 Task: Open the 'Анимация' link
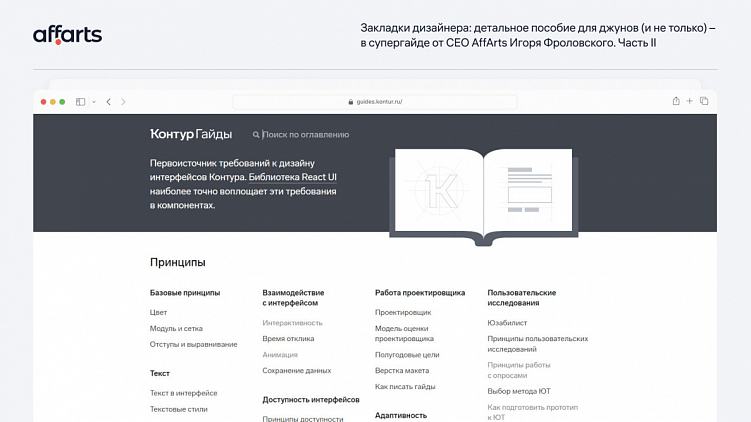tap(280, 355)
